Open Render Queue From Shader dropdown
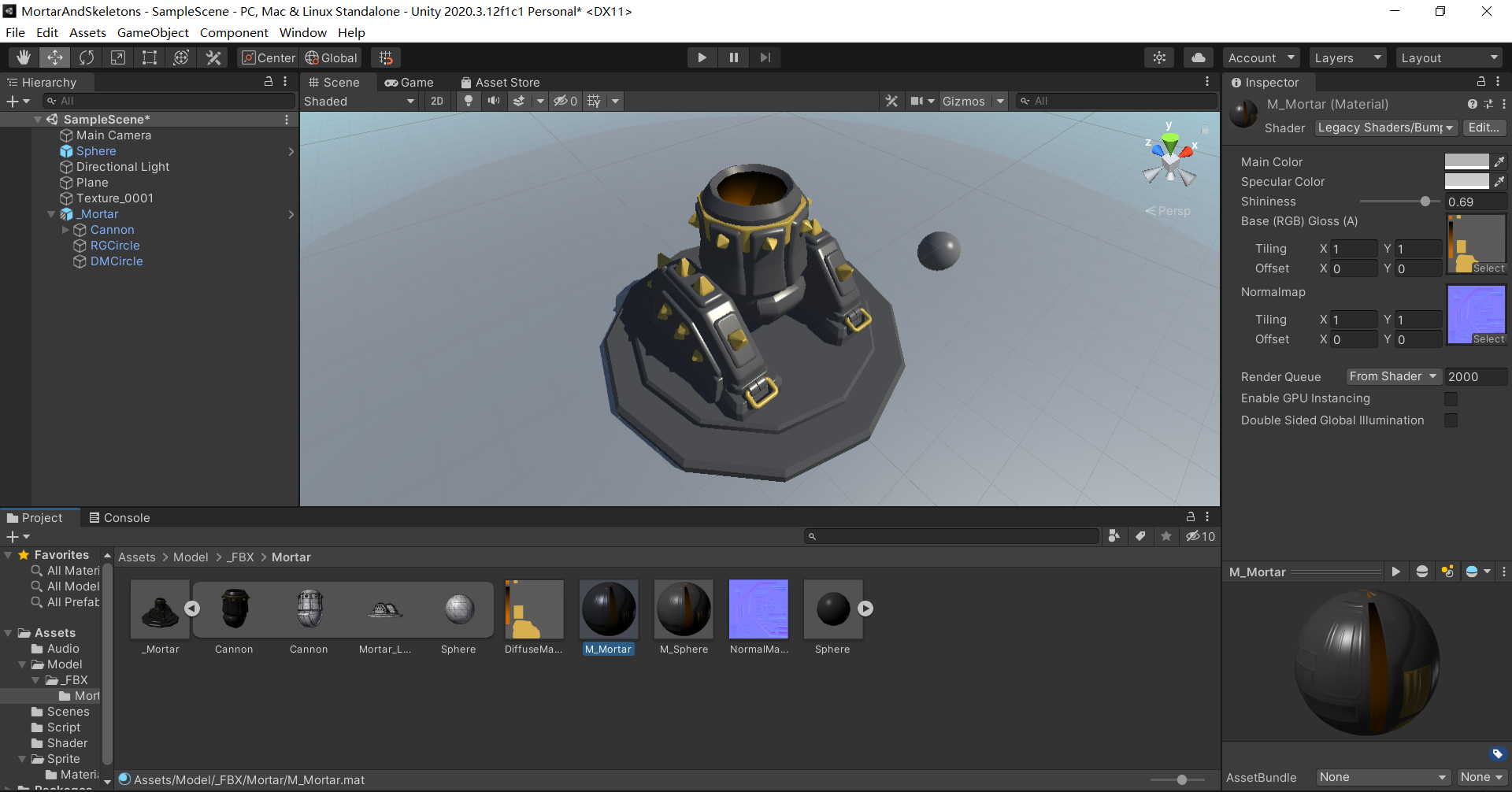1512x792 pixels. pos(1393,376)
